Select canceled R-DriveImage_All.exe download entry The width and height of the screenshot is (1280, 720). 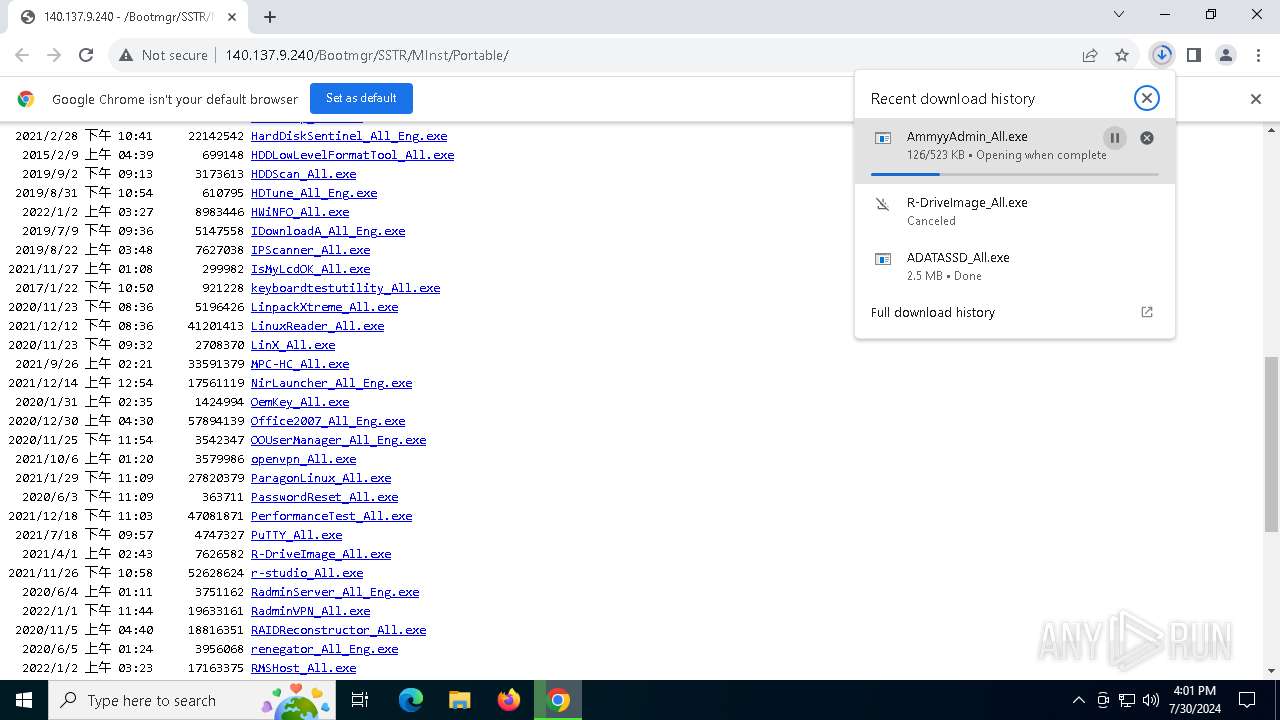(x=1014, y=211)
